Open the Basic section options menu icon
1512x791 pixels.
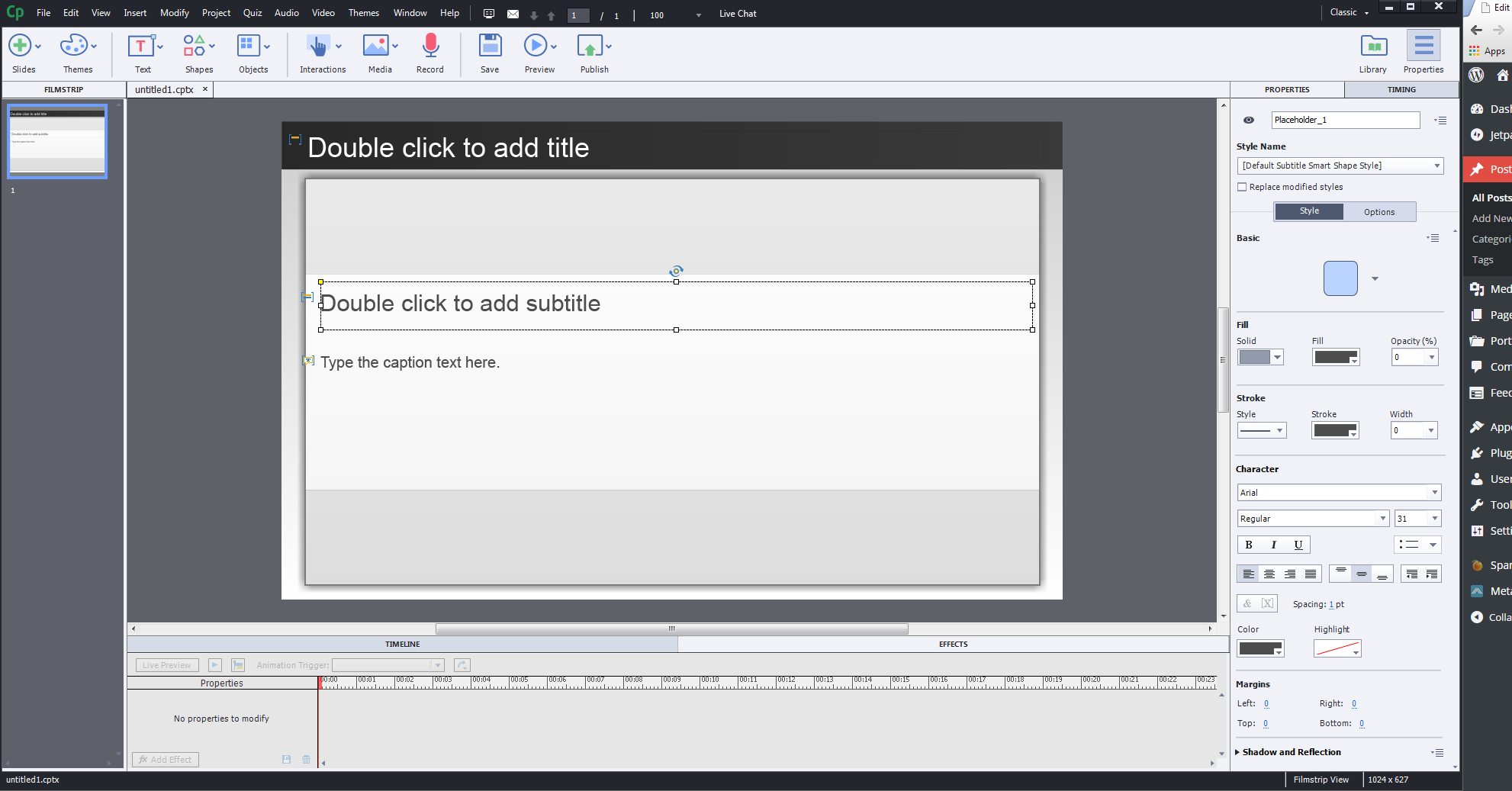[x=1433, y=238]
